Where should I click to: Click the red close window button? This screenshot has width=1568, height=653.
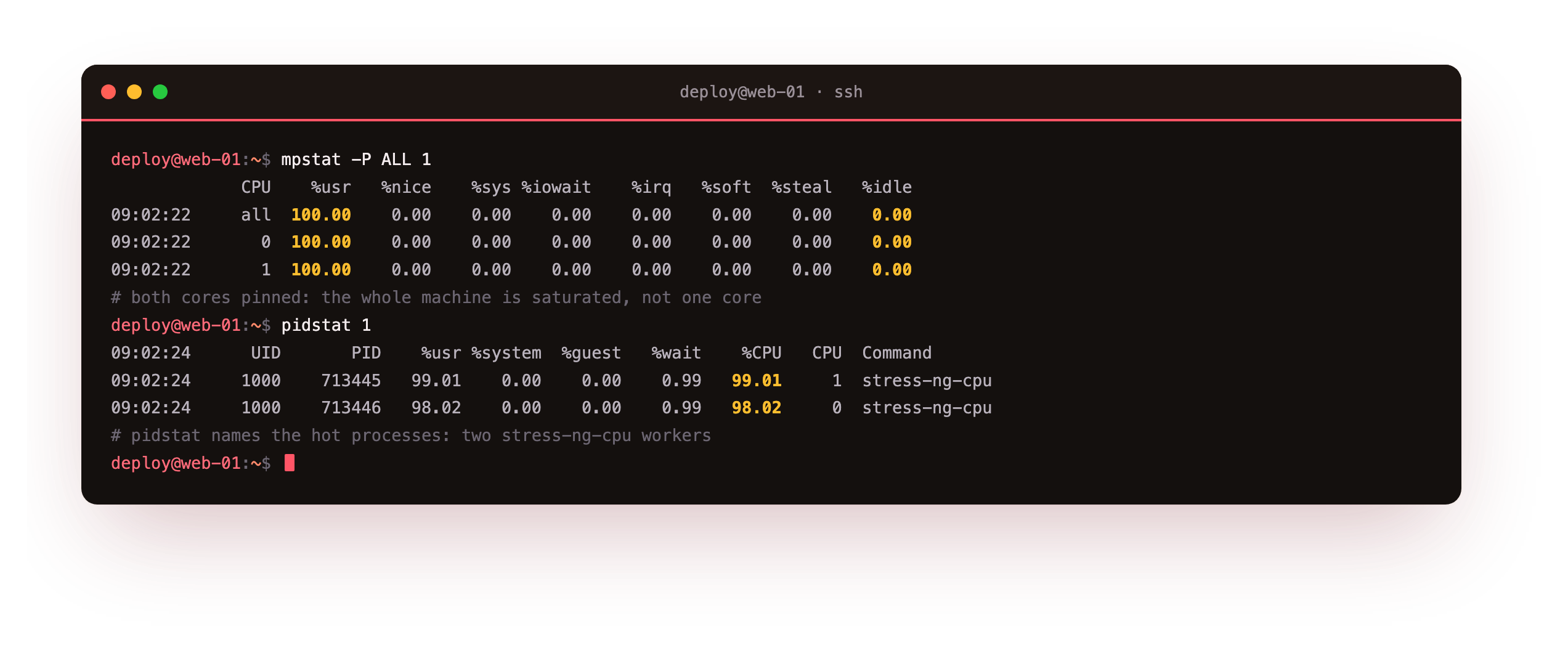[108, 92]
